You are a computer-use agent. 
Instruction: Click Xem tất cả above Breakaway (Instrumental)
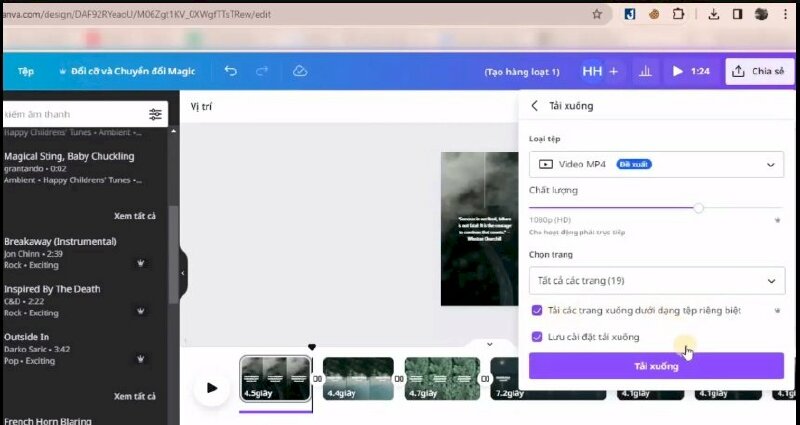coord(135,216)
